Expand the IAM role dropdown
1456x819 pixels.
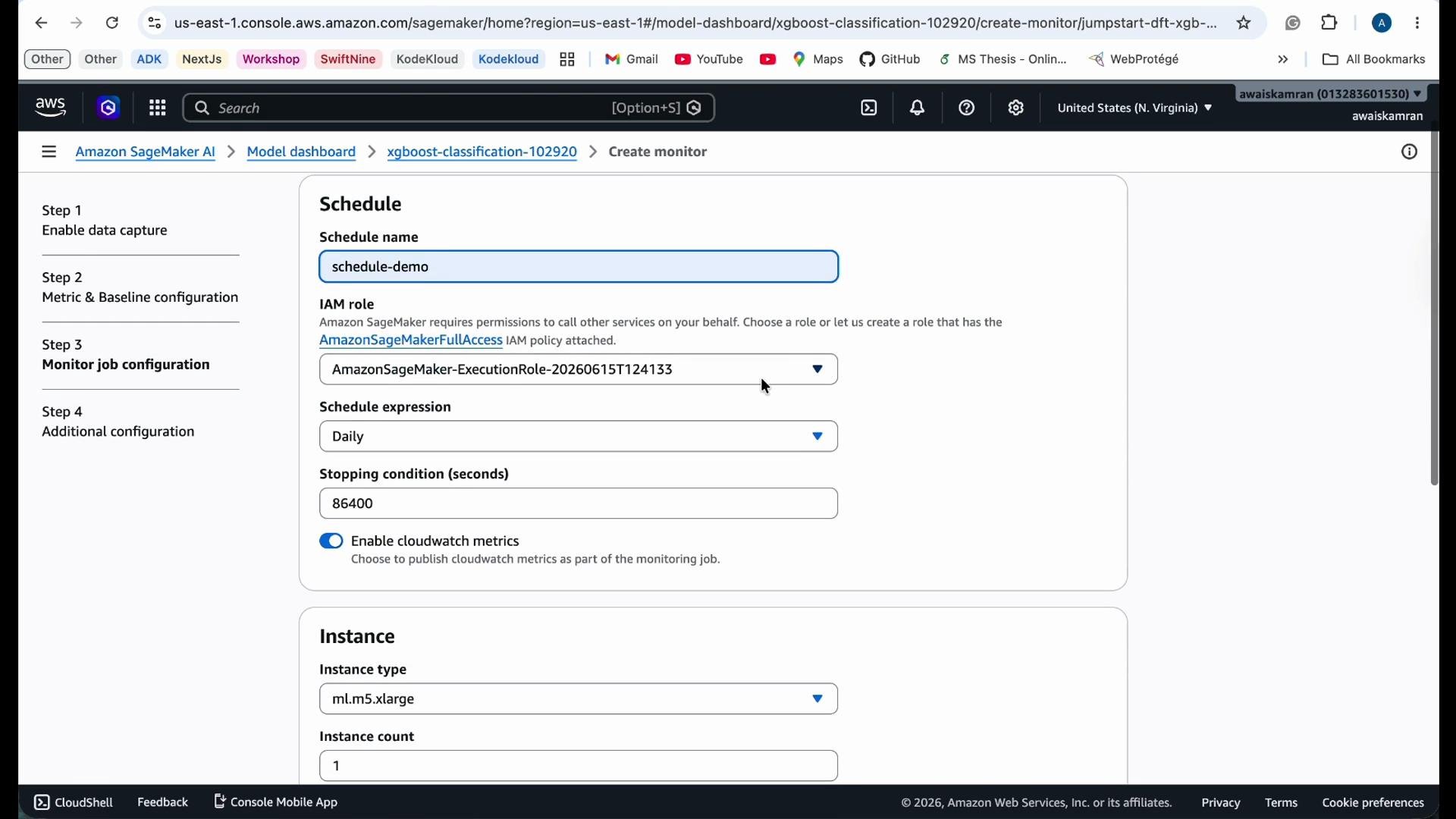[579, 370]
